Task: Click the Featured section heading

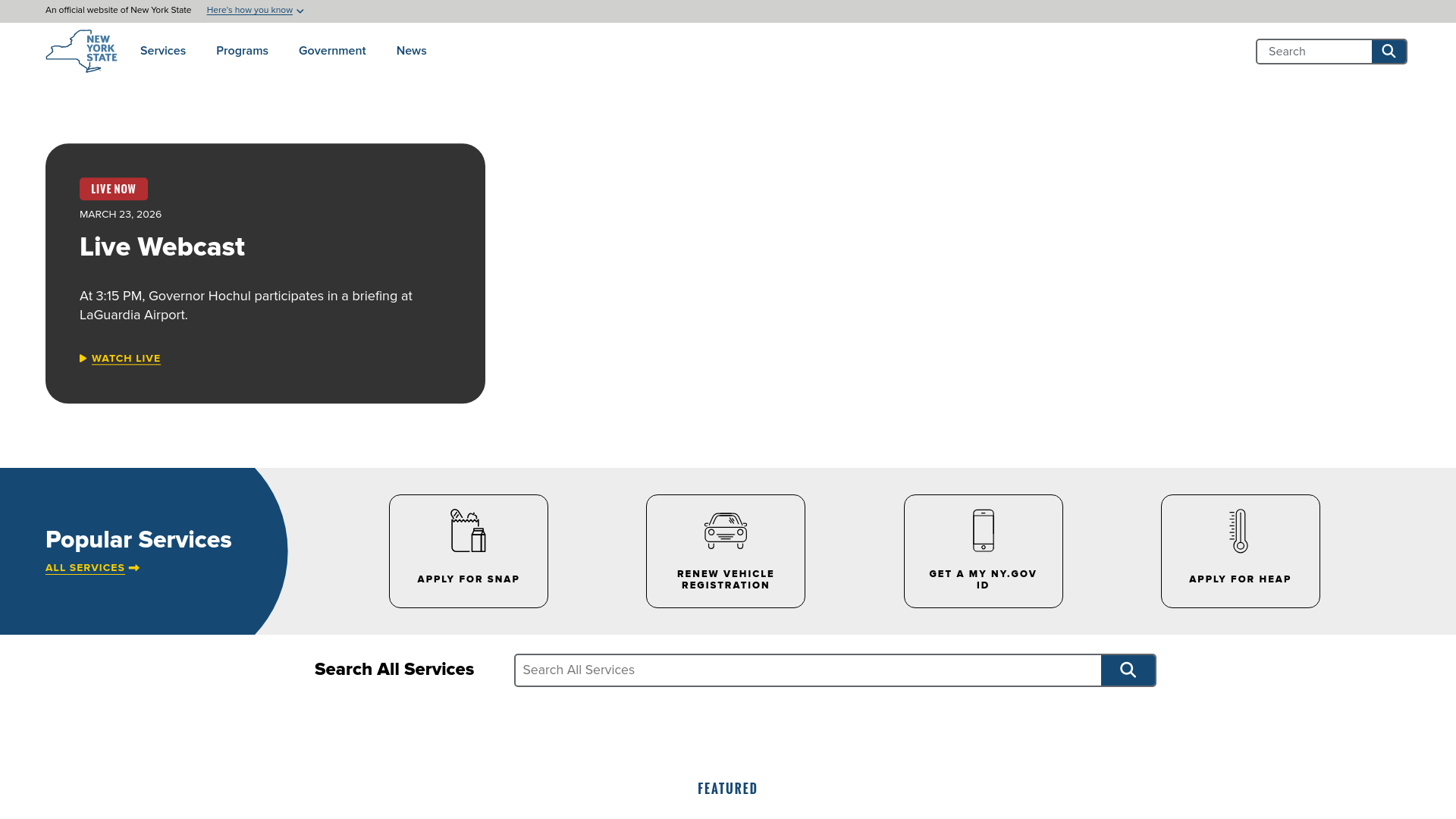Action: click(x=727, y=789)
